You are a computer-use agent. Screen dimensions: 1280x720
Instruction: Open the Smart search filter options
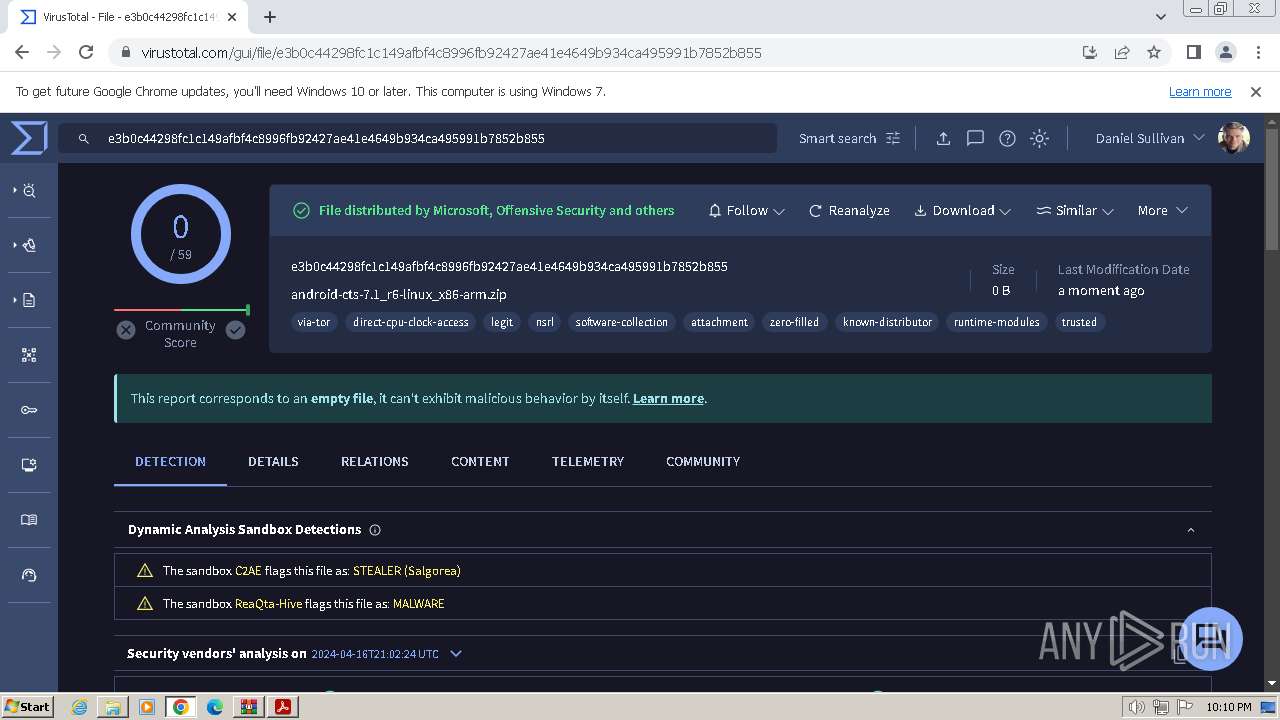pyautogui.click(x=893, y=138)
